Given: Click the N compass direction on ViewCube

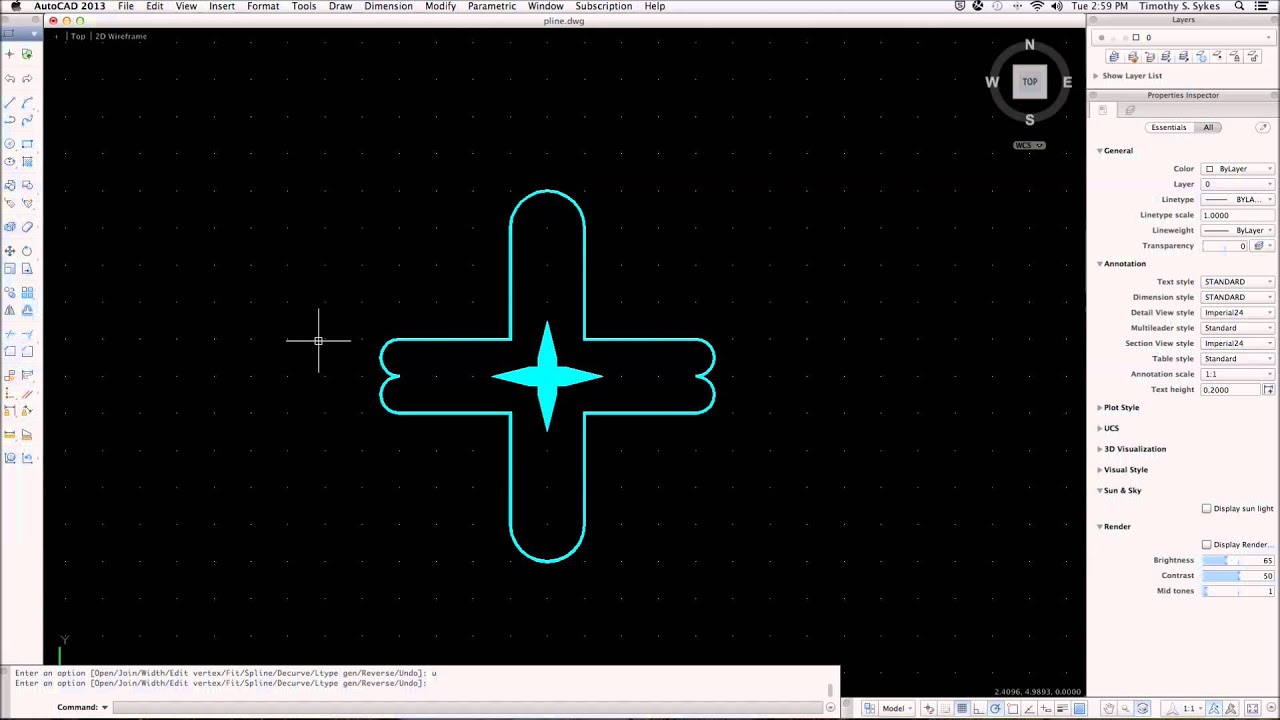Looking at the screenshot, I should [1029, 45].
